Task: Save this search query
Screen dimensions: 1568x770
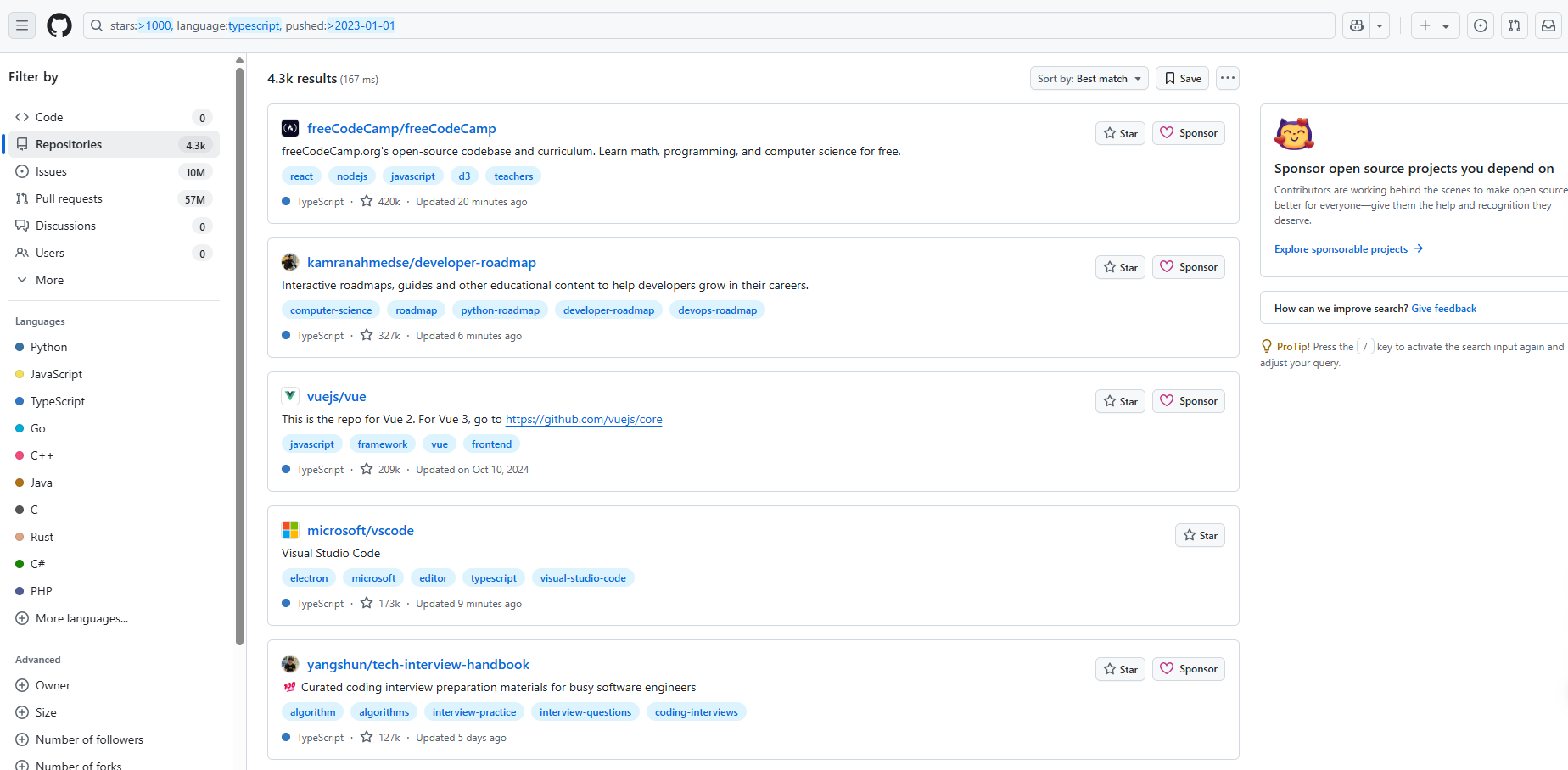Action: pos(1183,78)
